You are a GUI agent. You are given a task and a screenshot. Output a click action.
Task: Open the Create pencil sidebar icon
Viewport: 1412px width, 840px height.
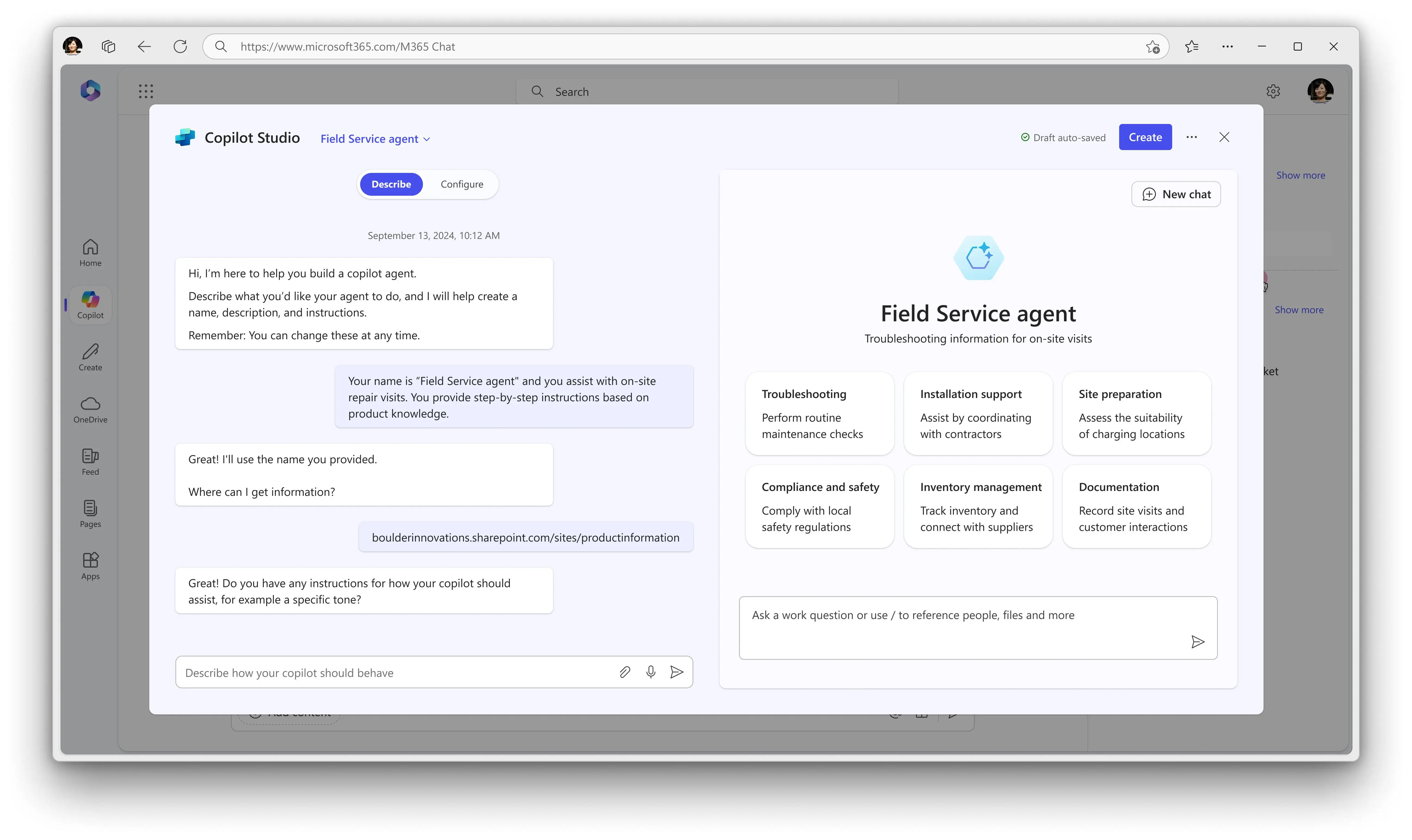pyautogui.click(x=90, y=357)
